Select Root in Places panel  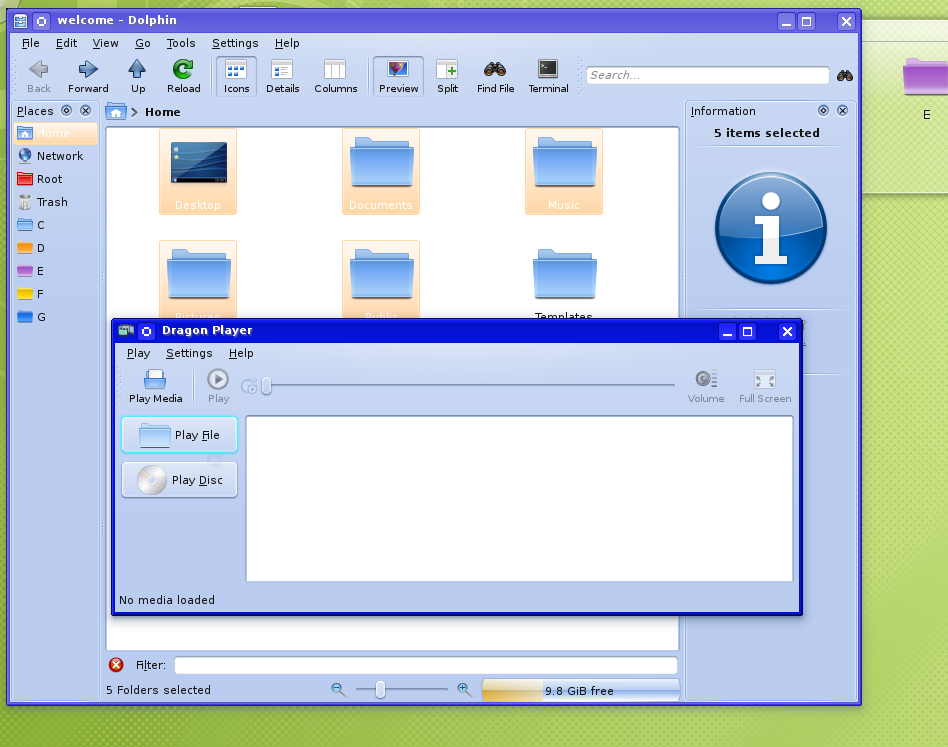point(55,179)
